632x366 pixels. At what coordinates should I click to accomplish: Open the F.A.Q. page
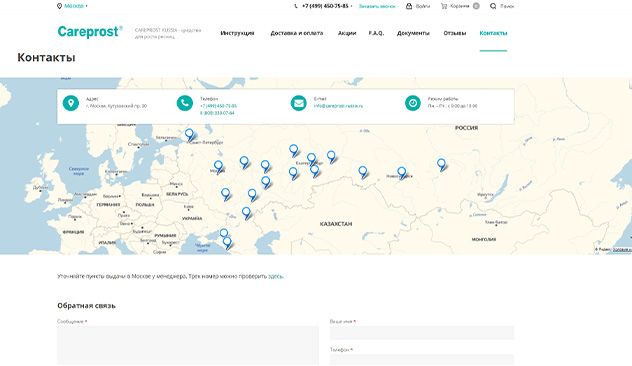click(x=376, y=33)
